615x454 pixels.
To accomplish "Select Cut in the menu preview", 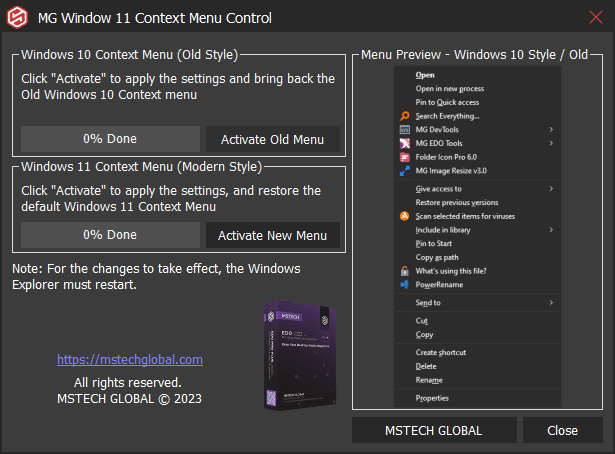I will click(x=422, y=321).
